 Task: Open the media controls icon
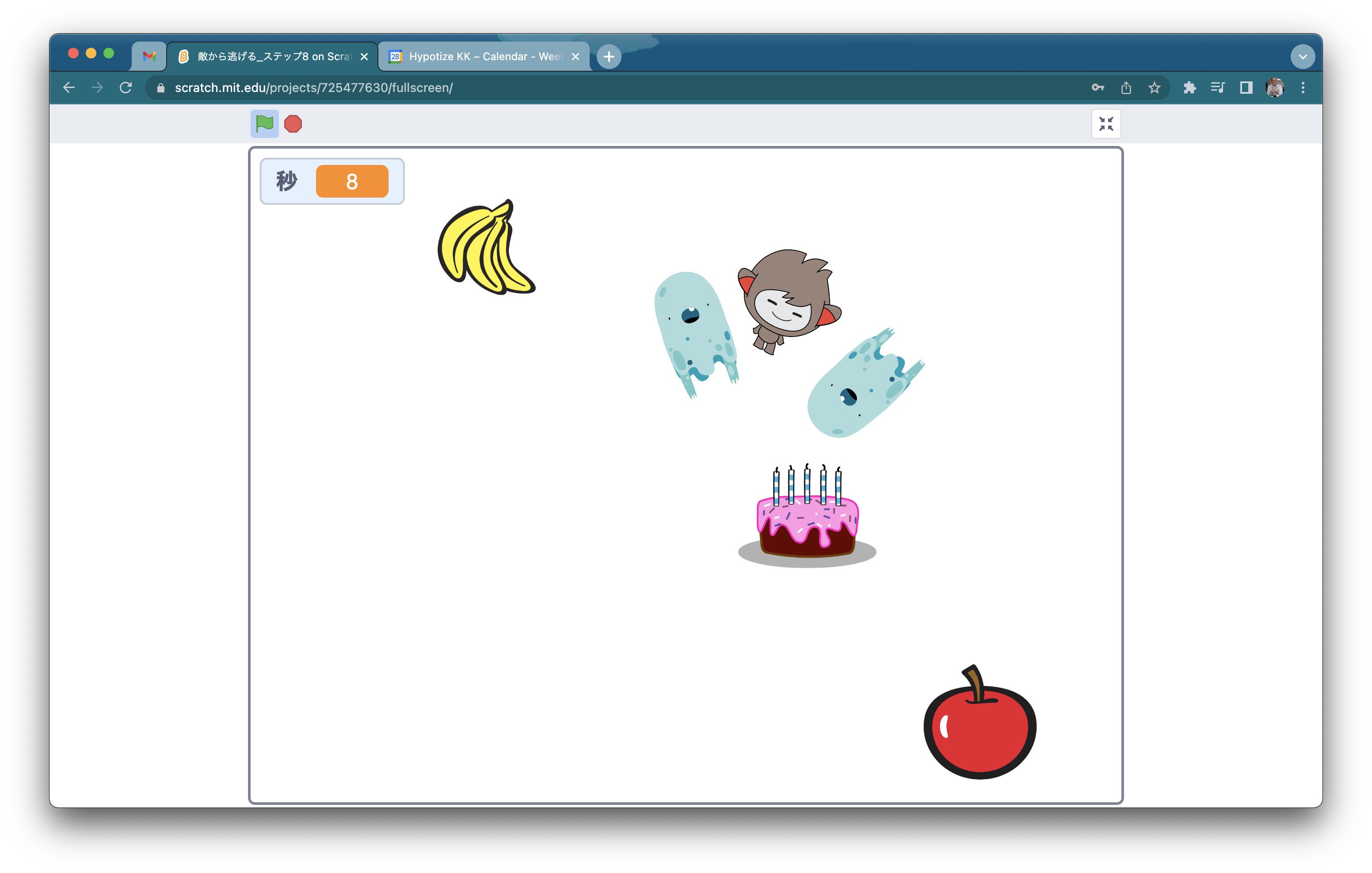1218,88
